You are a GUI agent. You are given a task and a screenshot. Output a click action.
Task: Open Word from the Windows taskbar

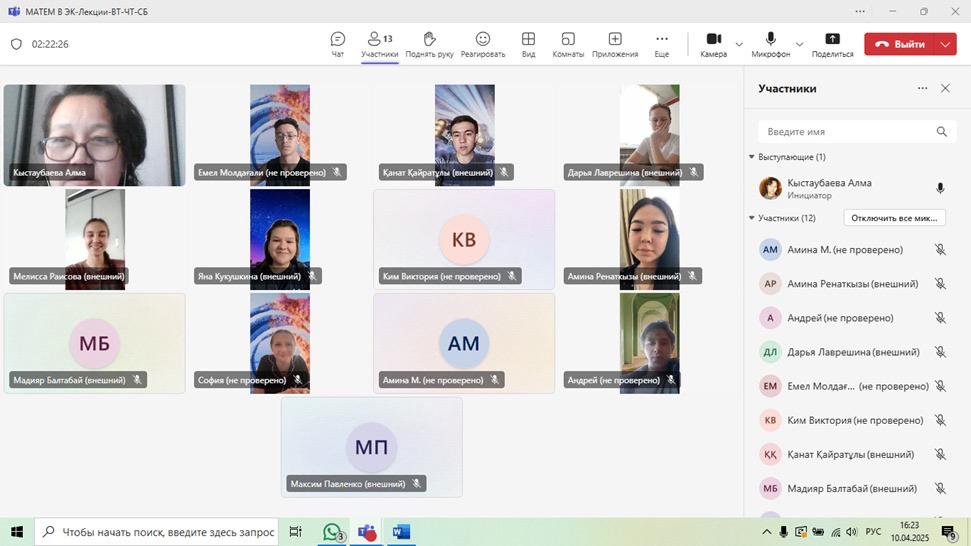pyautogui.click(x=401, y=531)
